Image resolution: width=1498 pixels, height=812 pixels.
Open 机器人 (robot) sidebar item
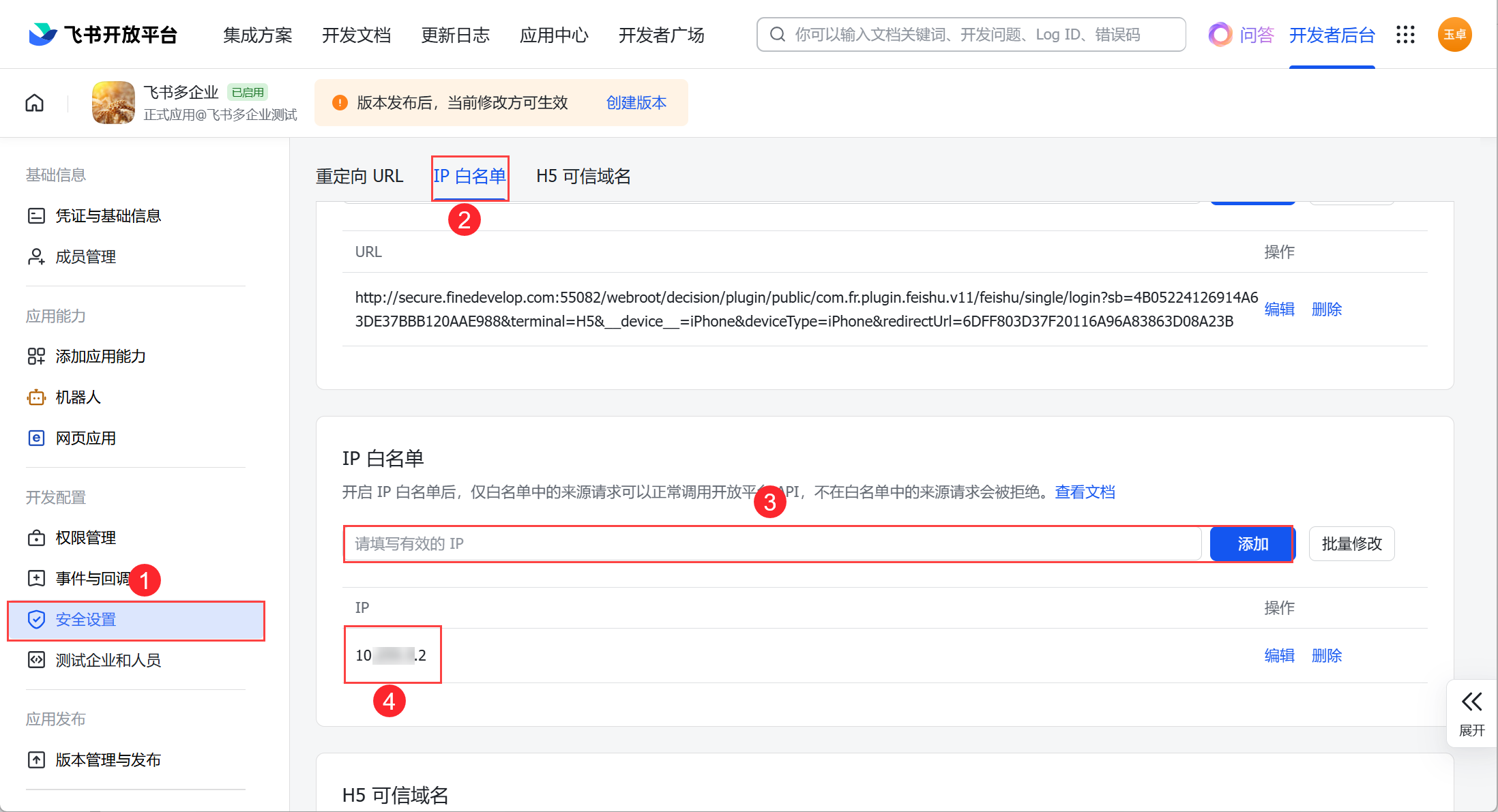78,397
